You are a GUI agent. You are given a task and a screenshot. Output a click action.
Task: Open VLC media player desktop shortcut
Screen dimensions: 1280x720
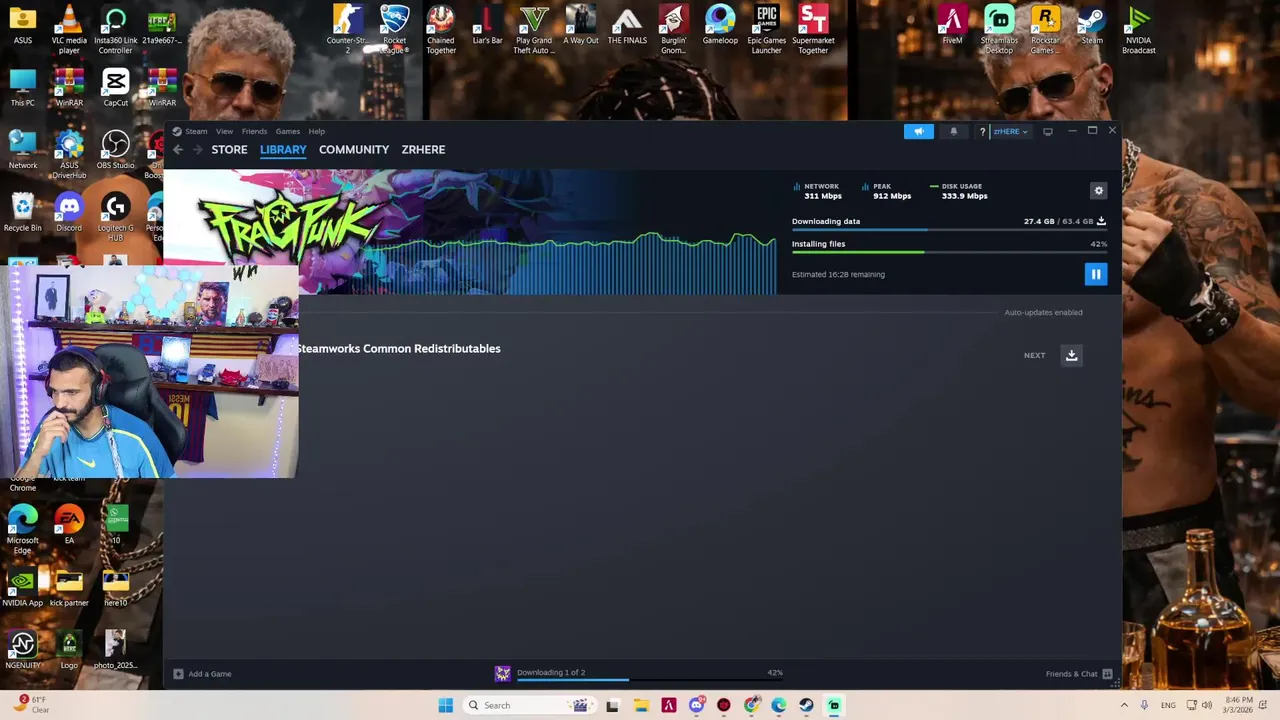coord(69,30)
